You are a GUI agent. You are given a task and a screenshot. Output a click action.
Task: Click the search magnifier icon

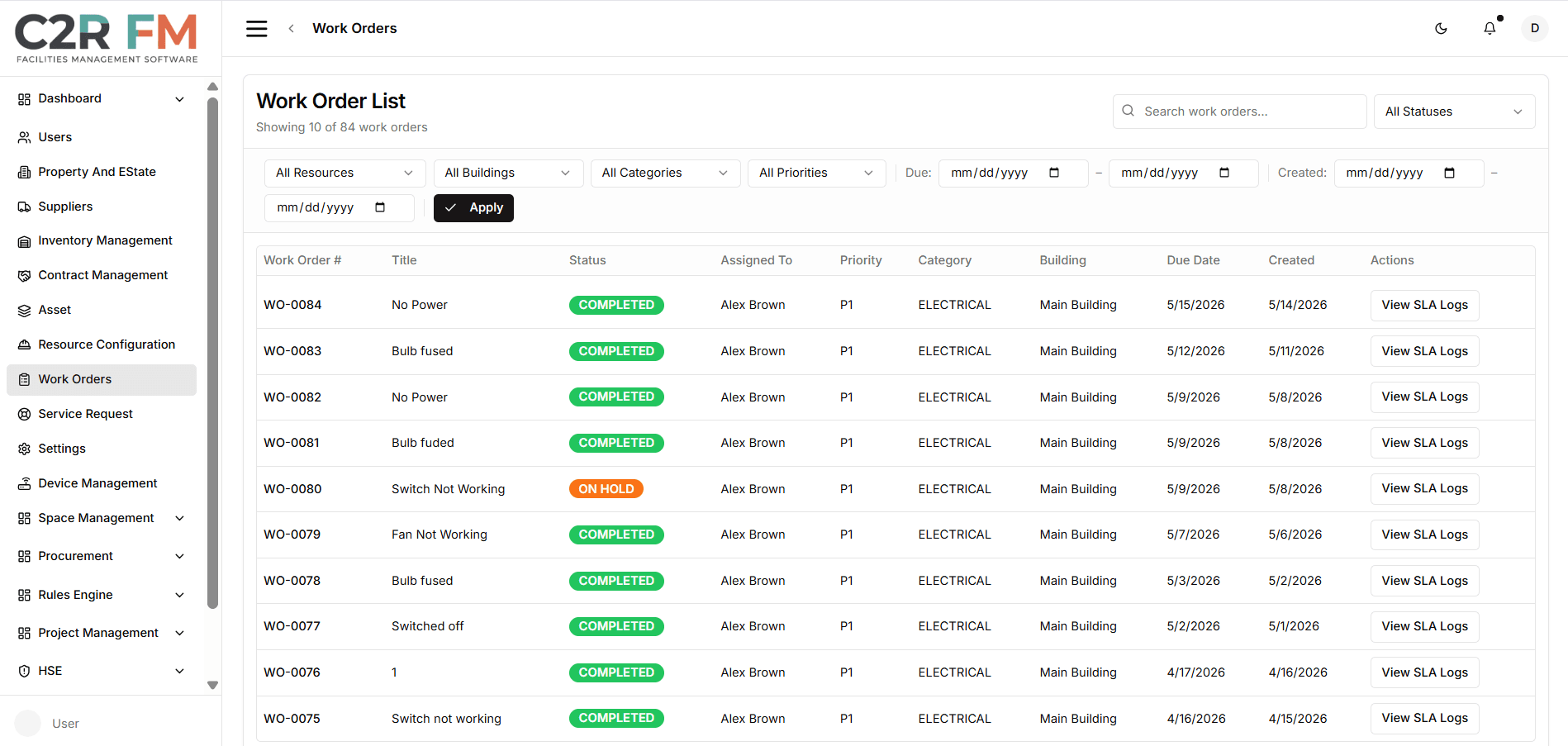point(1128,111)
